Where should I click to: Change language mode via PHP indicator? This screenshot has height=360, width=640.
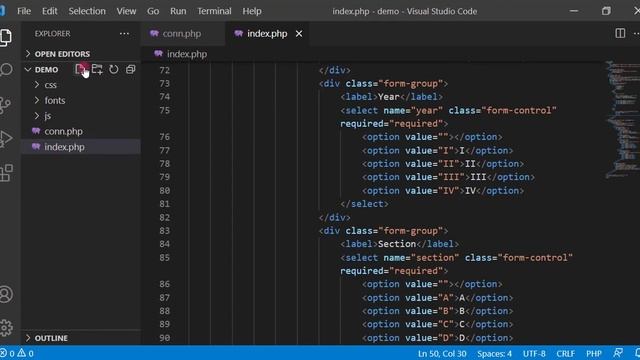click(x=594, y=353)
